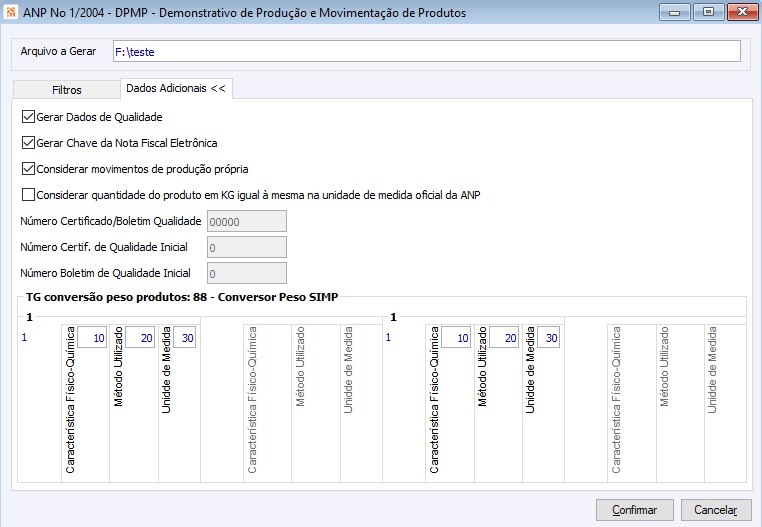Enable Considerar quantidade do produto em KG checkbox
The width and height of the screenshot is (762, 527).
28,195
